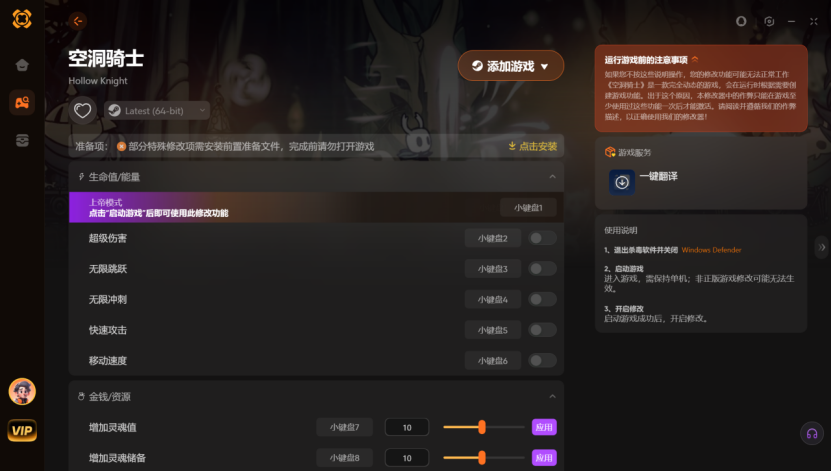Collapse the 金钱/资源 section
This screenshot has height=471, width=831.
coord(552,396)
